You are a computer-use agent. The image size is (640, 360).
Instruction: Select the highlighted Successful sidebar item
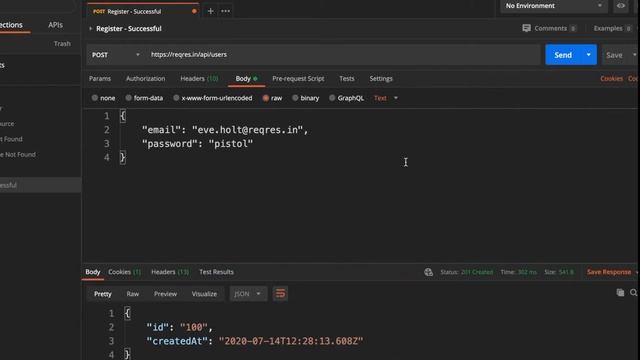(x=40, y=185)
